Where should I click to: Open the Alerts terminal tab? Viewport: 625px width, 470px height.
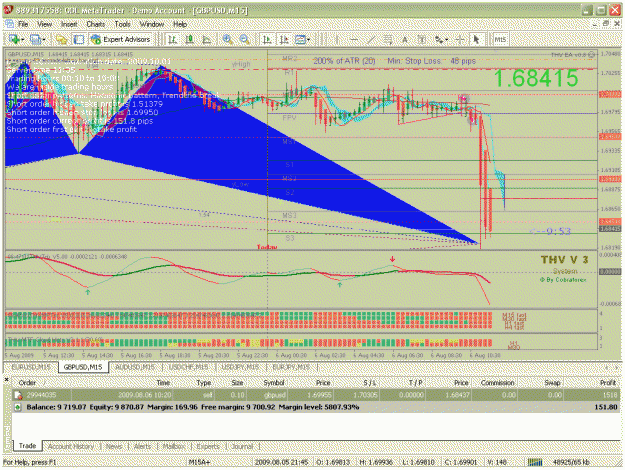[142, 446]
